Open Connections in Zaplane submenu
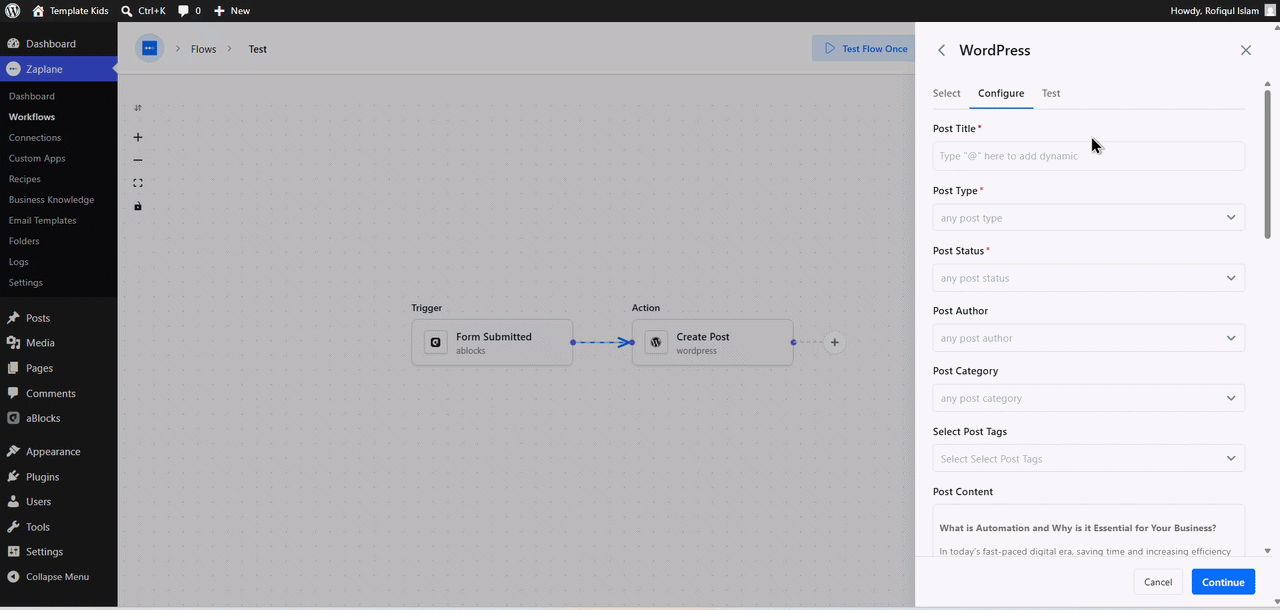Screen dimensions: 1280x610 coord(35,138)
